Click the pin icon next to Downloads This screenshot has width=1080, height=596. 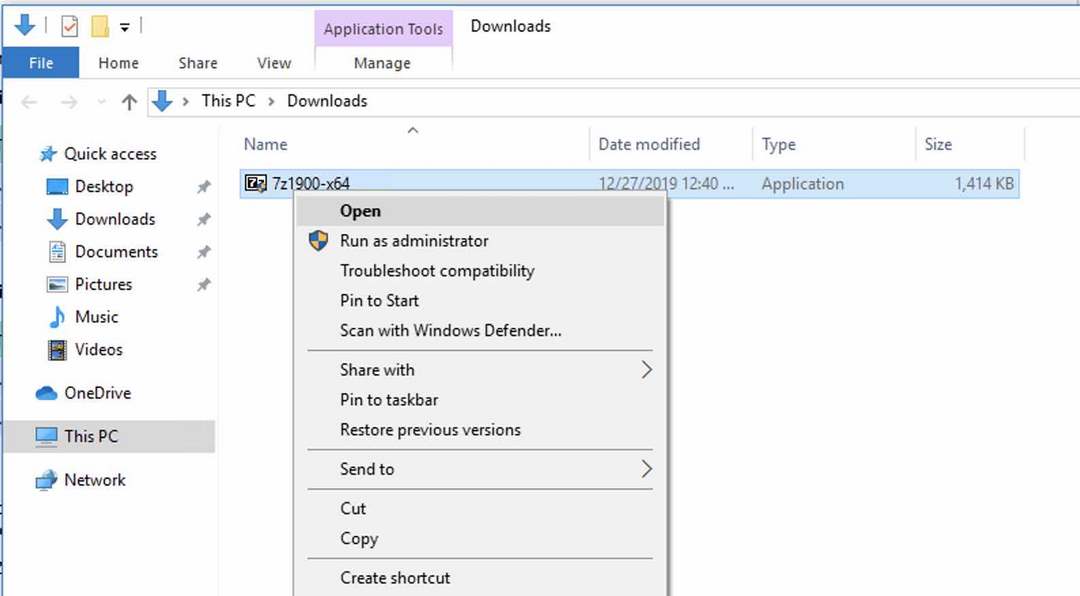(203, 219)
